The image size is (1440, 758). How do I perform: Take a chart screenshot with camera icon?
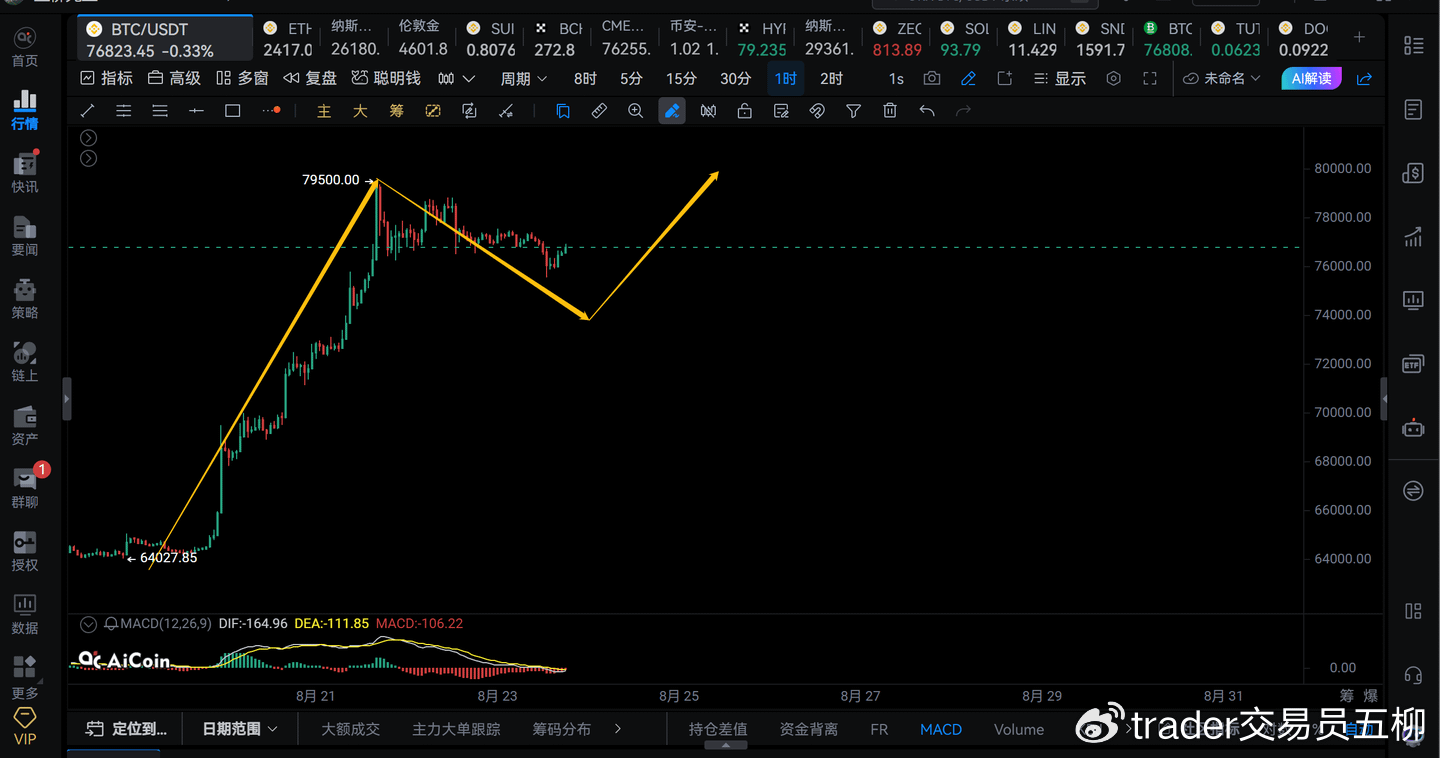(x=932, y=78)
